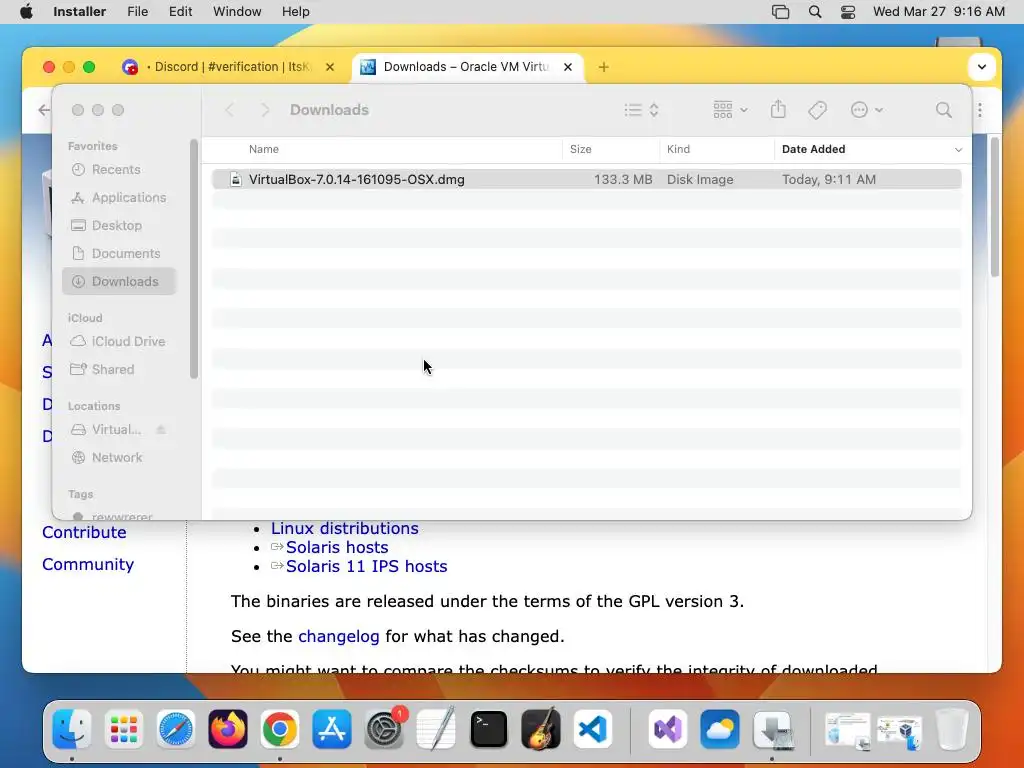Click the Installer icon in Dock
The image size is (1024, 768).
pos(773,729)
